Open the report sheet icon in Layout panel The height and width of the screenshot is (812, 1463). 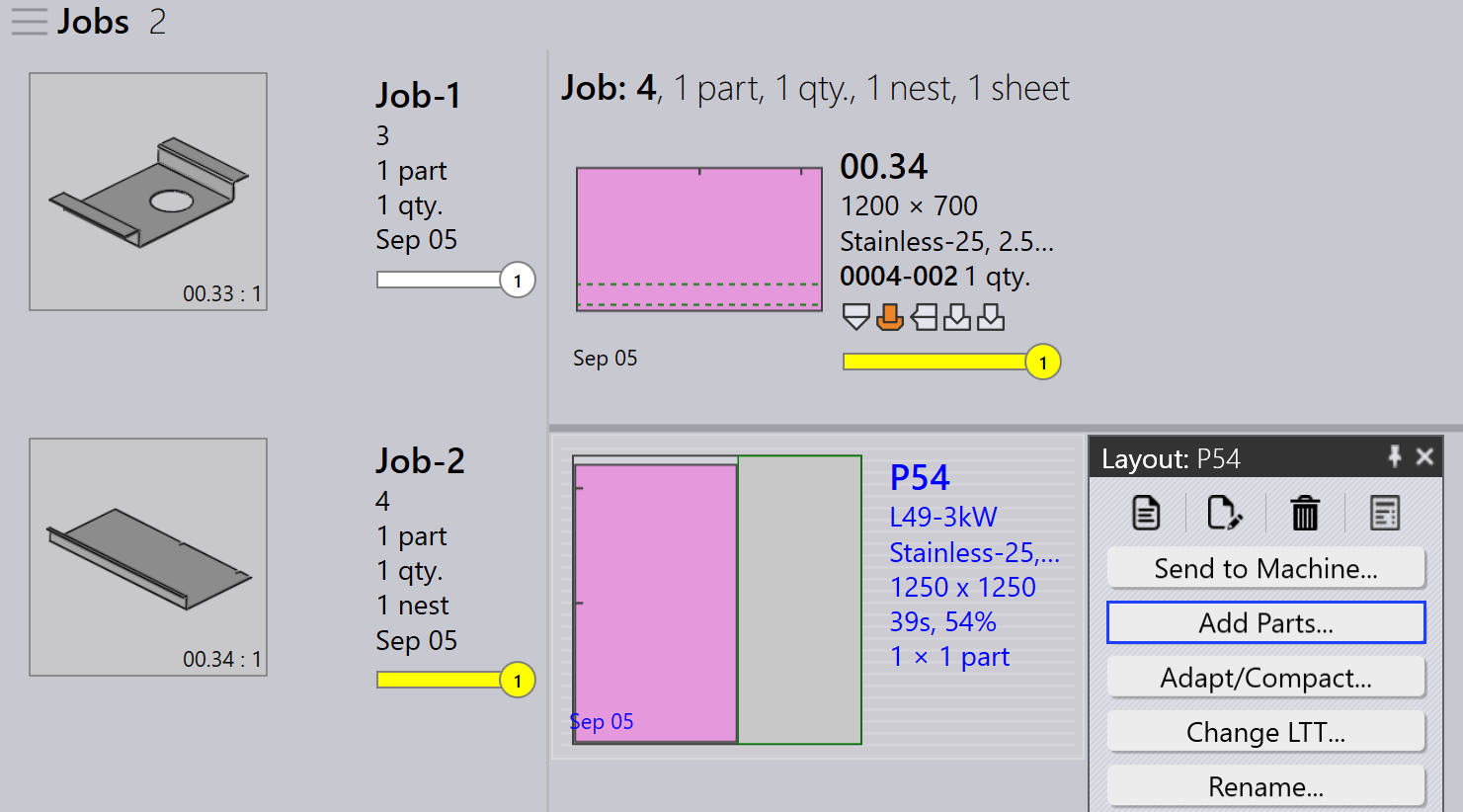(x=1385, y=513)
